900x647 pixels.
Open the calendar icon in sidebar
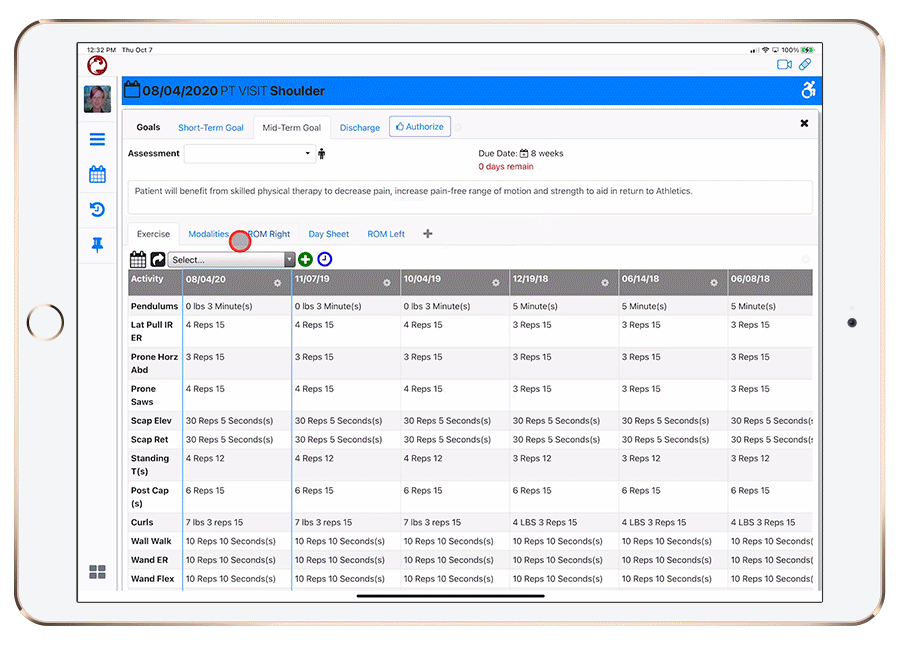point(98,174)
